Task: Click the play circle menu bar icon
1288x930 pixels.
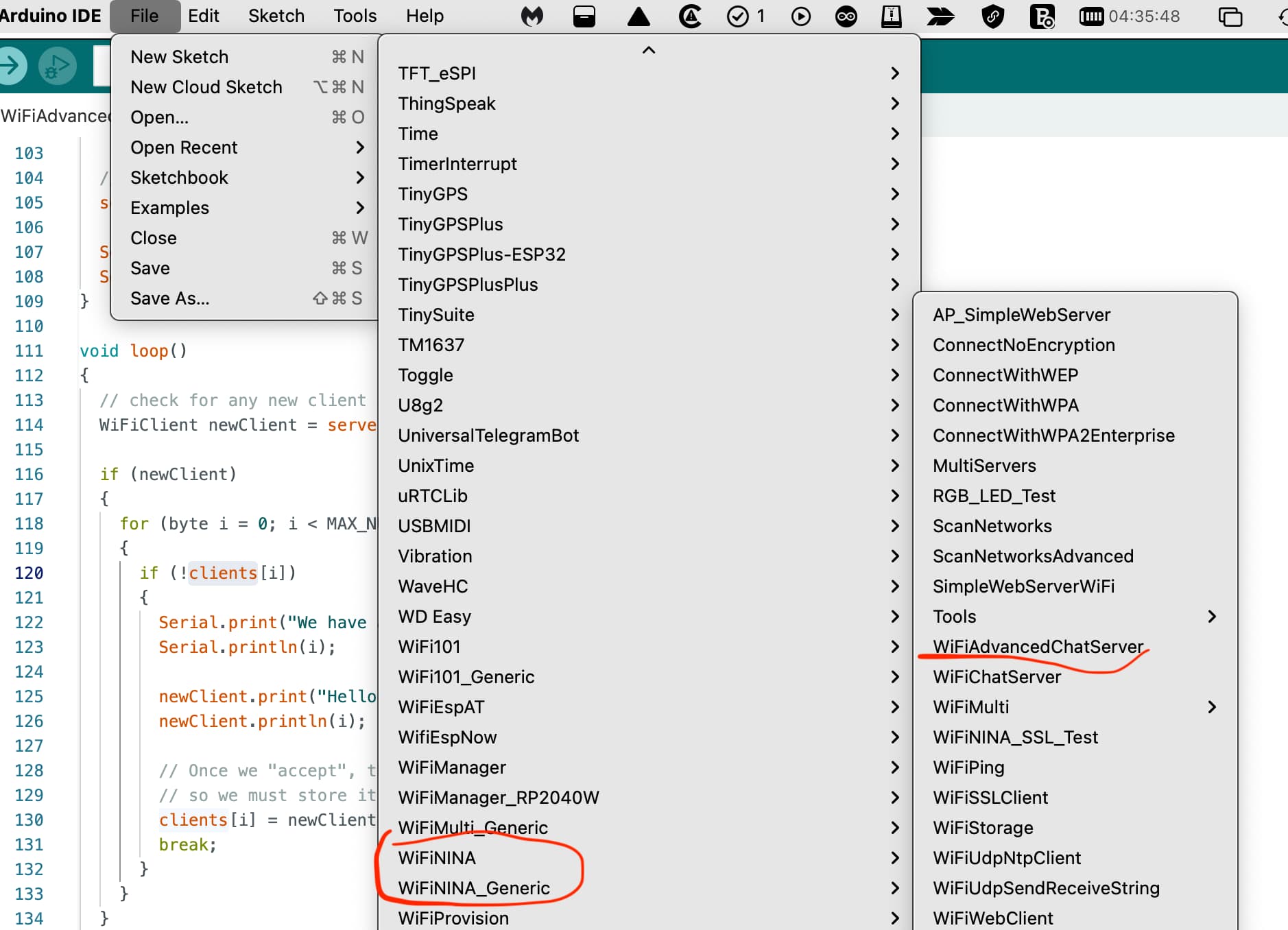Action: click(x=800, y=16)
